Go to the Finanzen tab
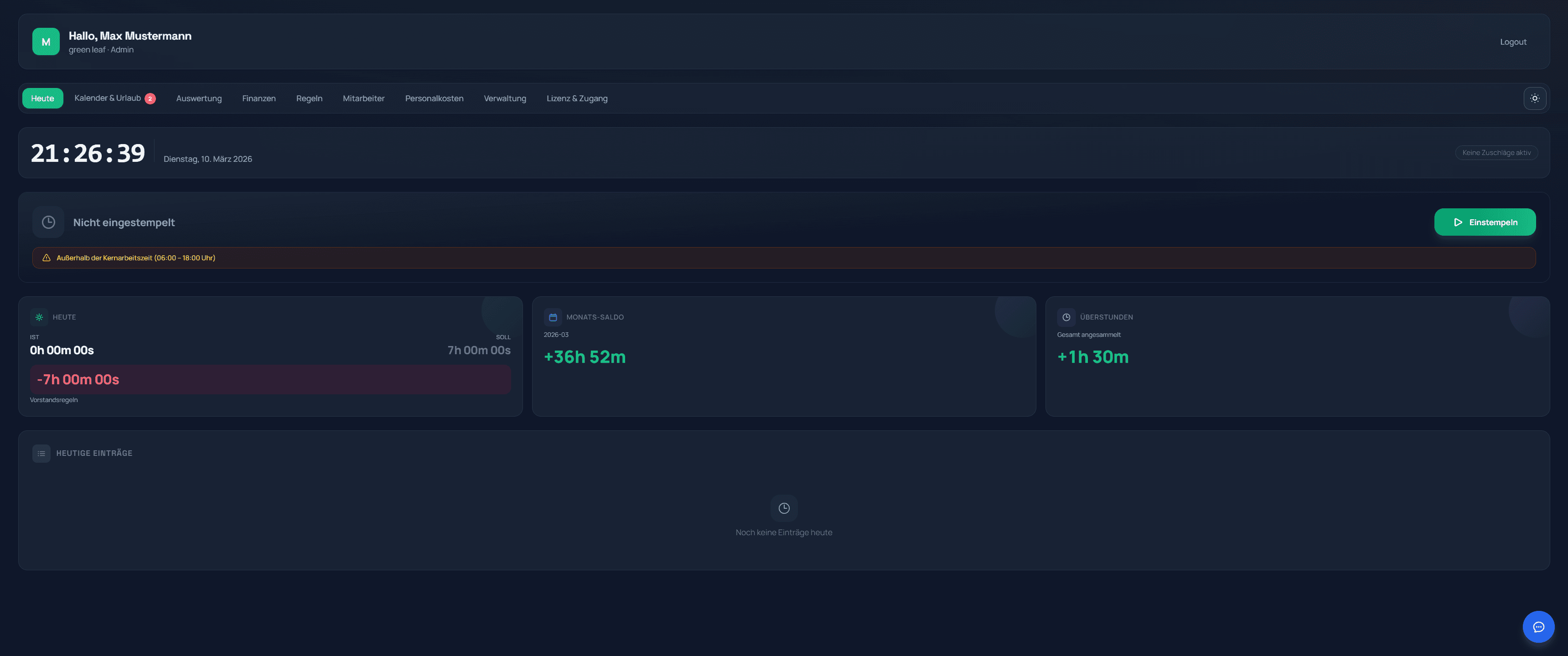Image resolution: width=1568 pixels, height=656 pixels. tap(259, 98)
